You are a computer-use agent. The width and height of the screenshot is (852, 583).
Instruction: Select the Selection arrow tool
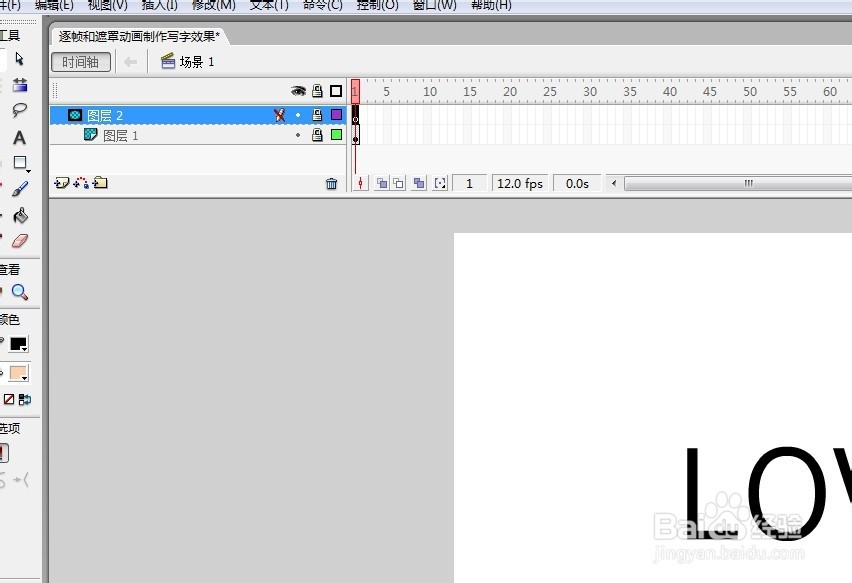[18, 60]
